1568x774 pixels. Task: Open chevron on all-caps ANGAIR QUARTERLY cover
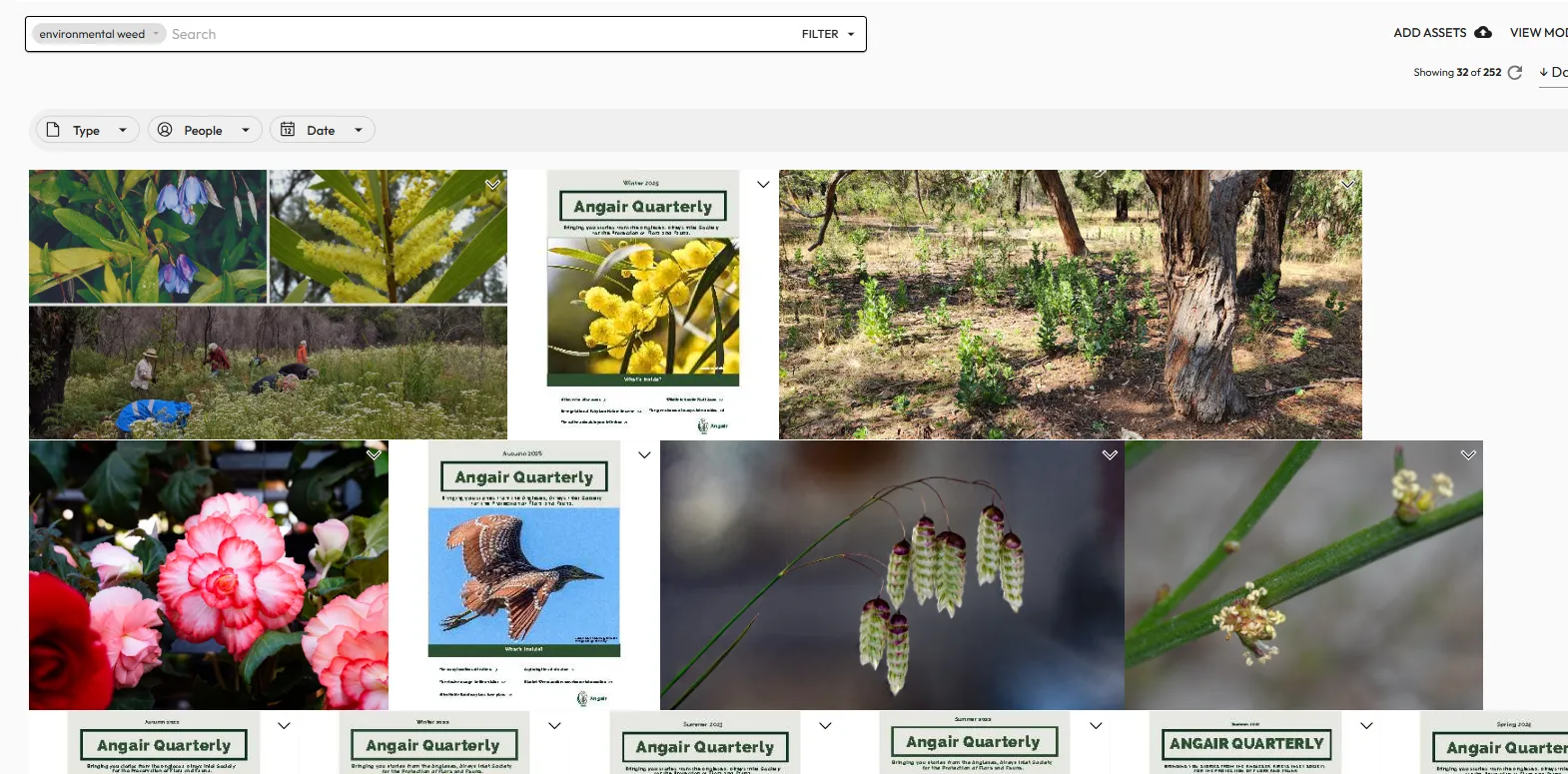pos(1366,726)
